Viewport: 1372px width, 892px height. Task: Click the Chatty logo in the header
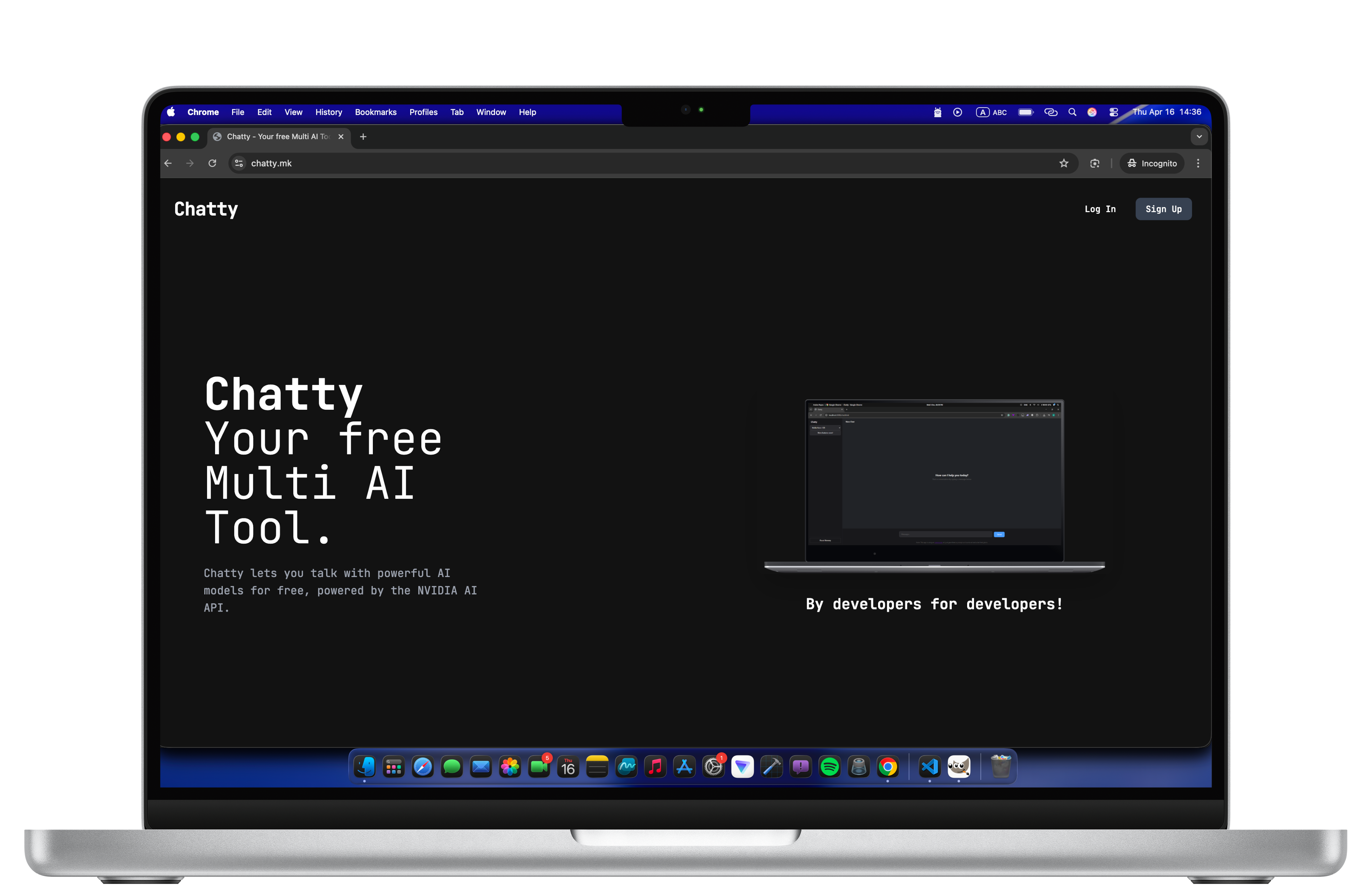[206, 209]
